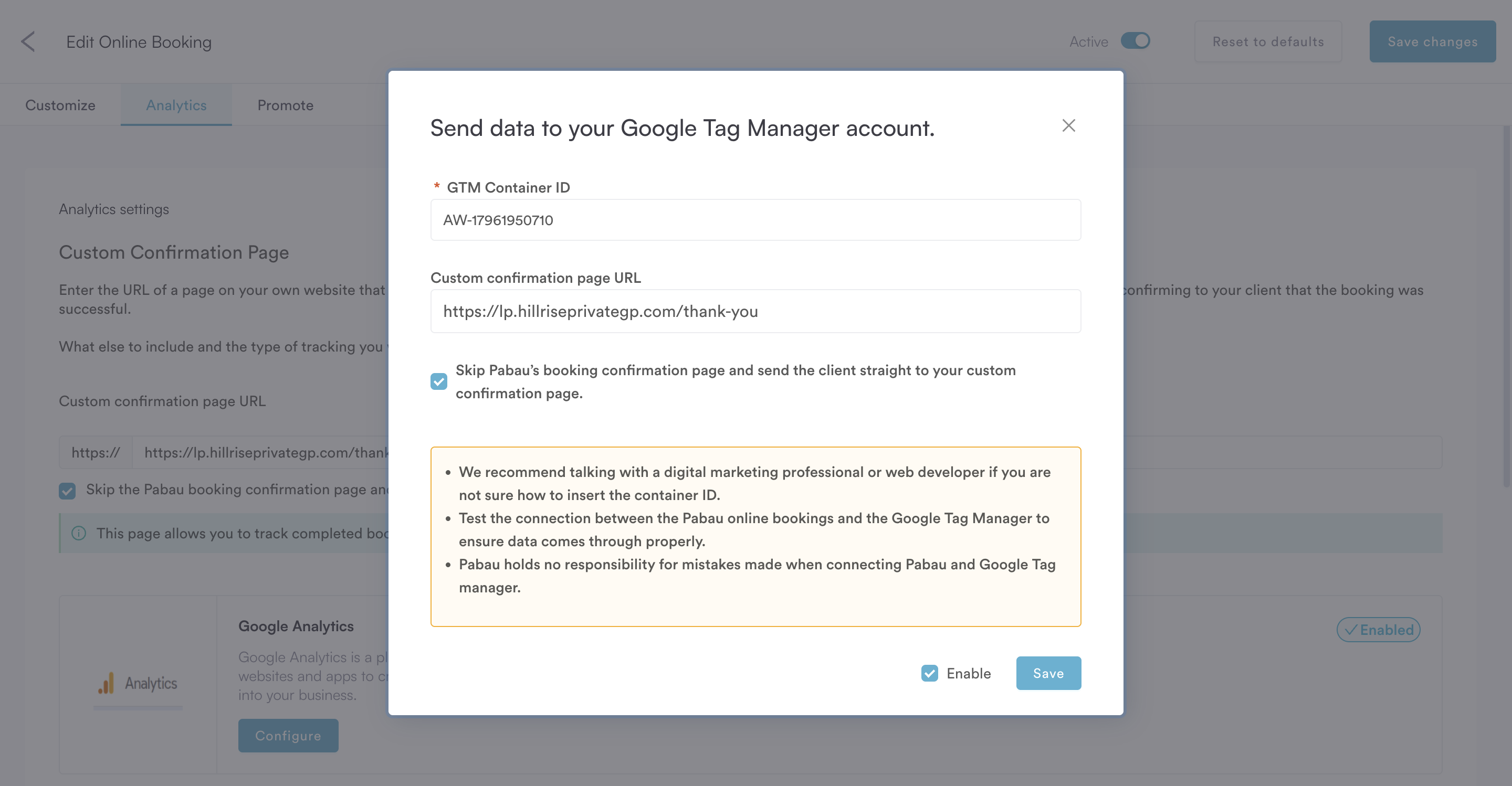Screen dimensions: 1512x786
Task: Select the Analytics tab
Action: point(176,105)
